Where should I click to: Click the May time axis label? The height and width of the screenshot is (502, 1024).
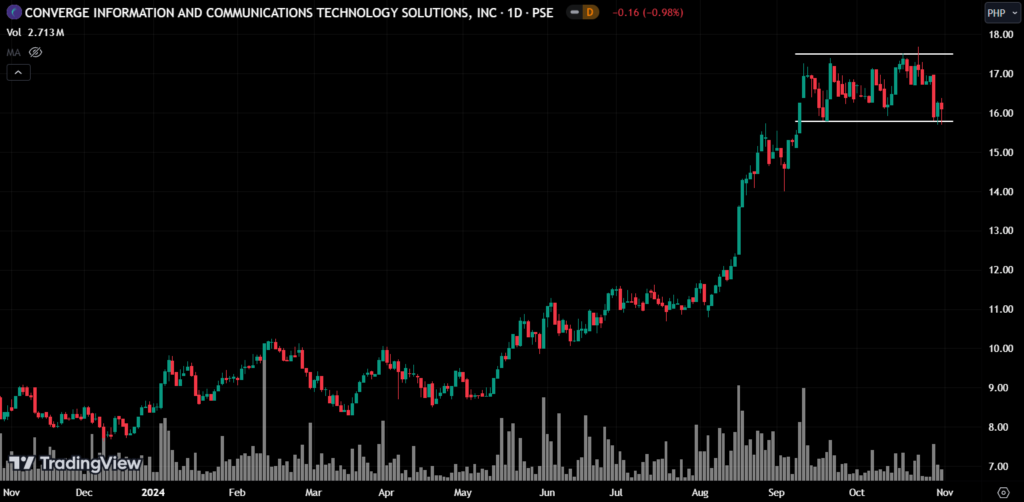(x=462, y=492)
